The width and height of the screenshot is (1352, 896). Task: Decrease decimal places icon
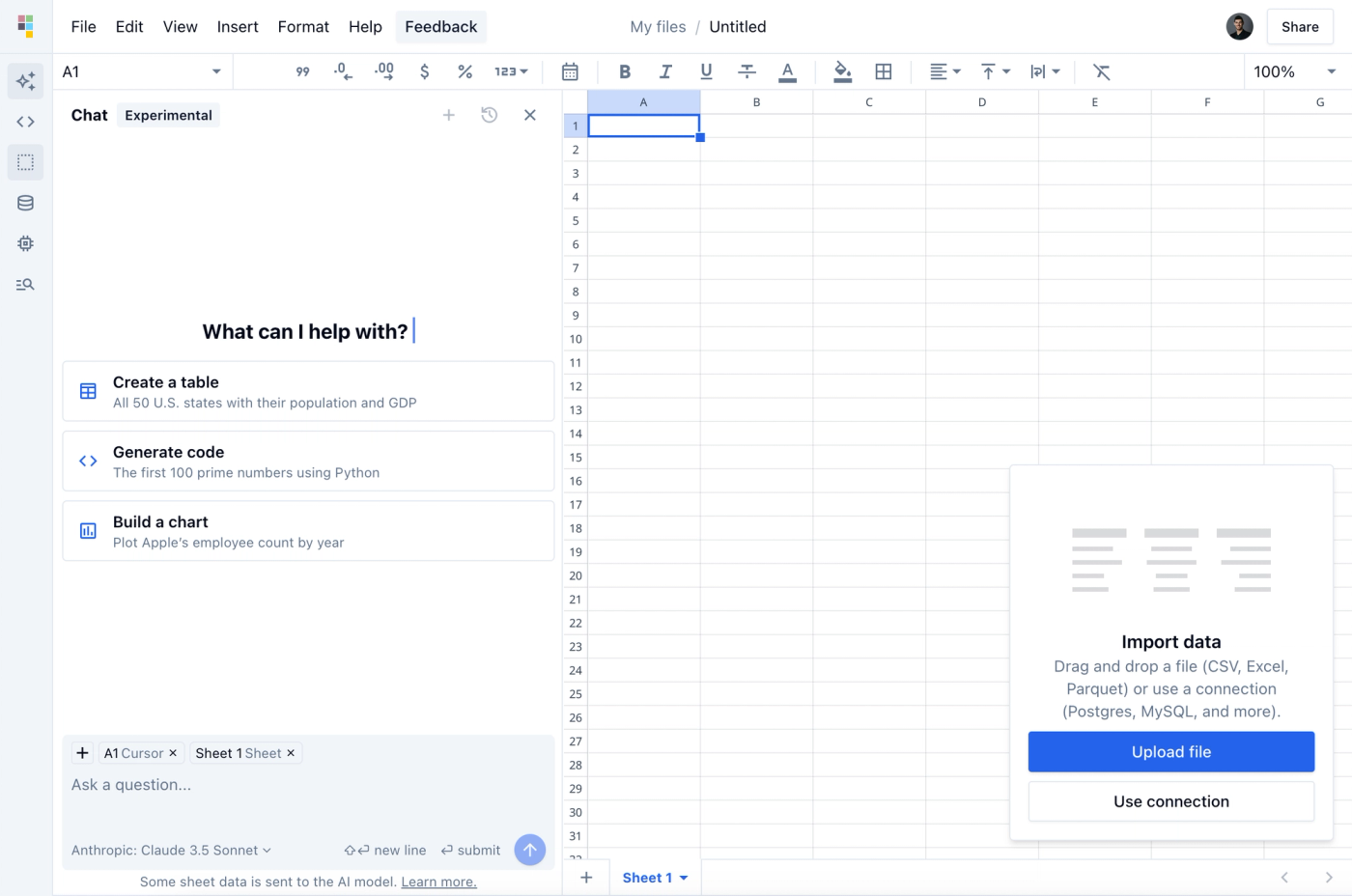(343, 71)
